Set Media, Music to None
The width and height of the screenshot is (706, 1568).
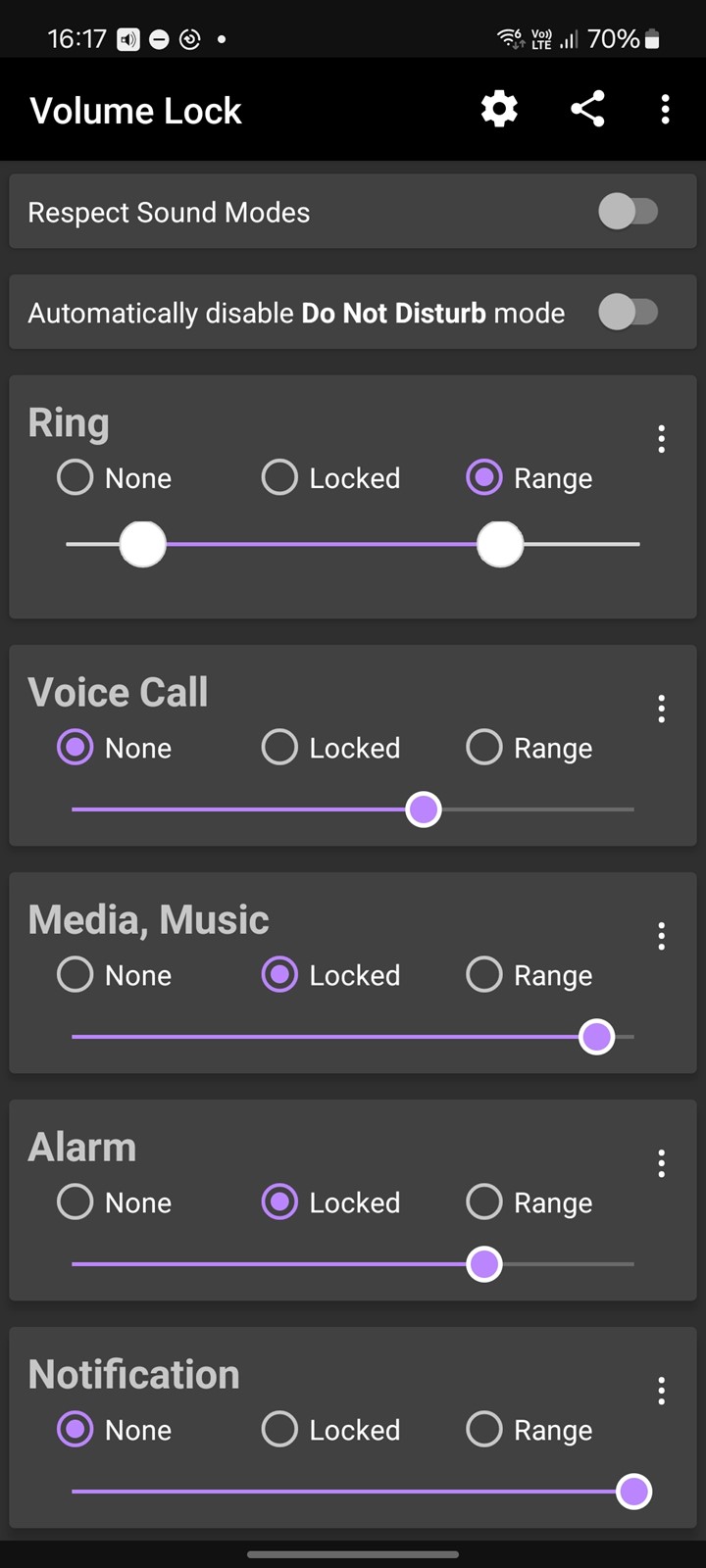coord(76,975)
